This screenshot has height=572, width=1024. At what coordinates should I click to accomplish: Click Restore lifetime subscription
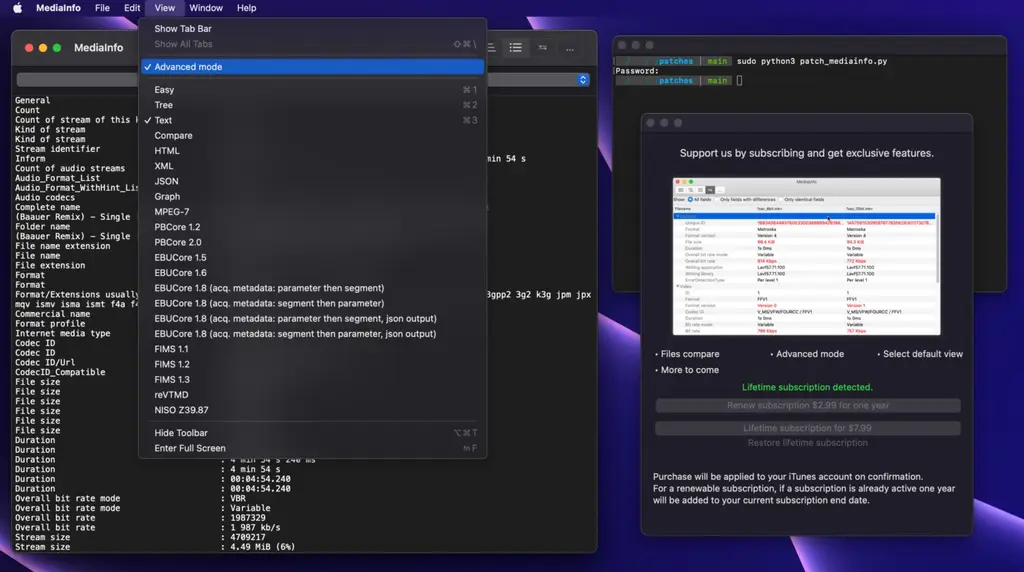tap(808, 443)
